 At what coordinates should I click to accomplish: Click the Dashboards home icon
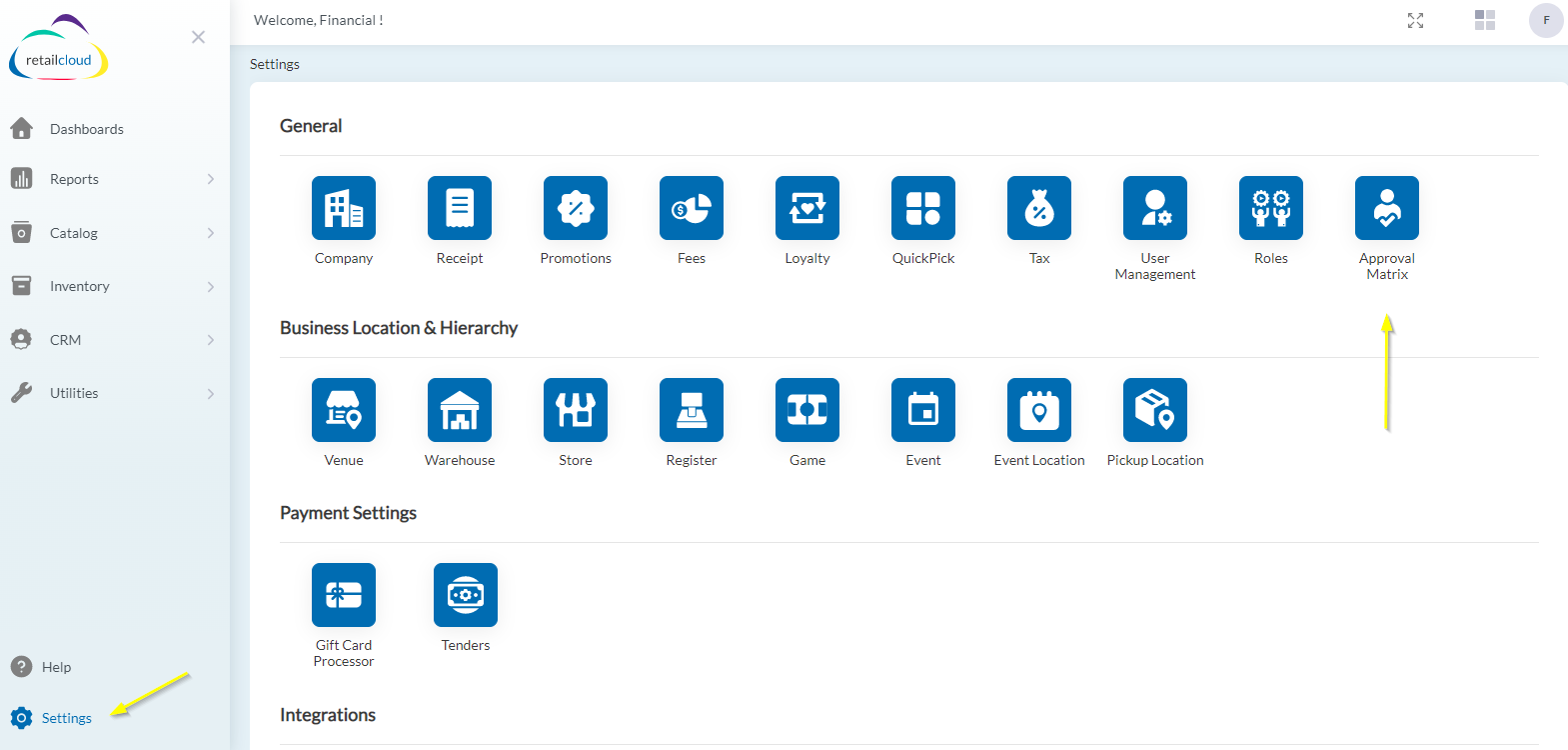coord(21,128)
